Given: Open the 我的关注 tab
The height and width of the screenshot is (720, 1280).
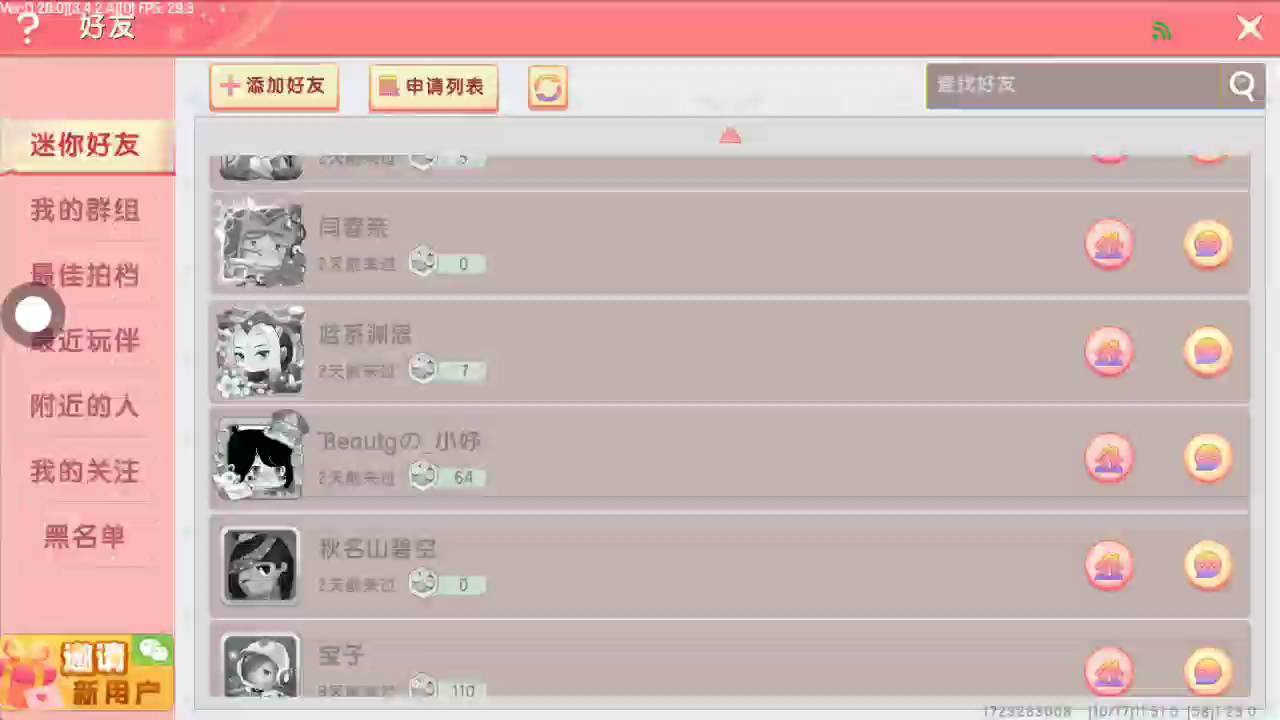Looking at the screenshot, I should [85, 471].
